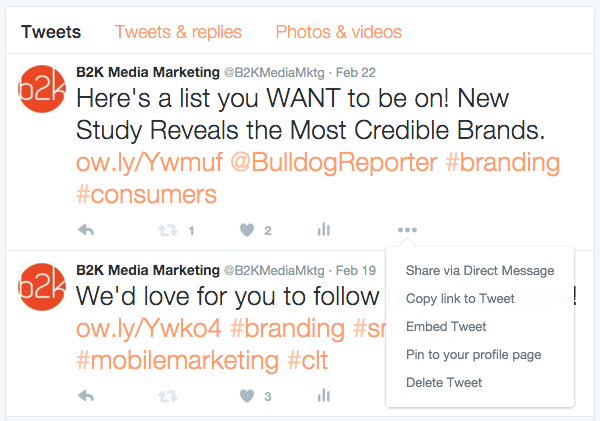Select Copy link to Tweet
Viewport: 600px width, 421px height.
point(460,298)
